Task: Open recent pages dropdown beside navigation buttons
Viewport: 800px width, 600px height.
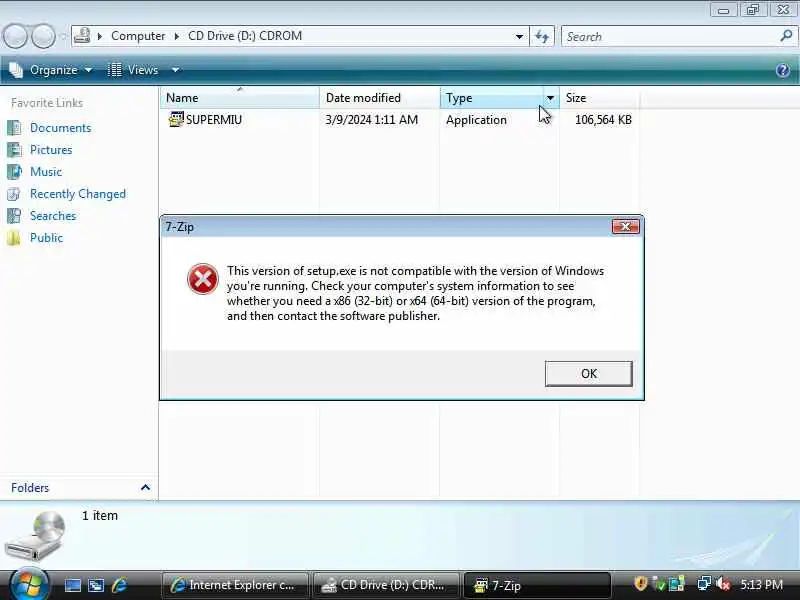Action: coord(63,36)
